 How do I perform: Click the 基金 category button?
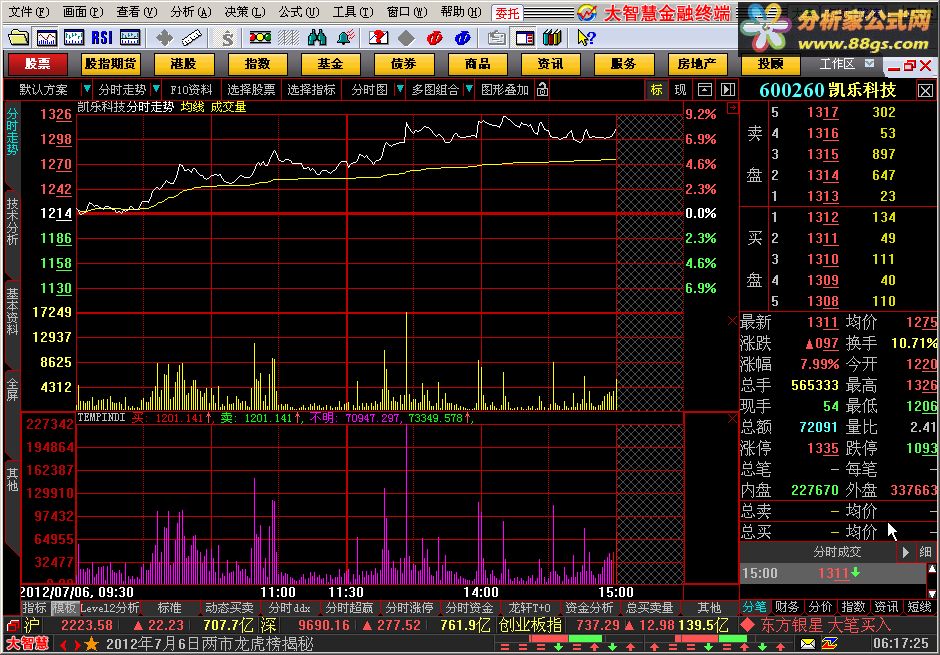[x=330, y=64]
